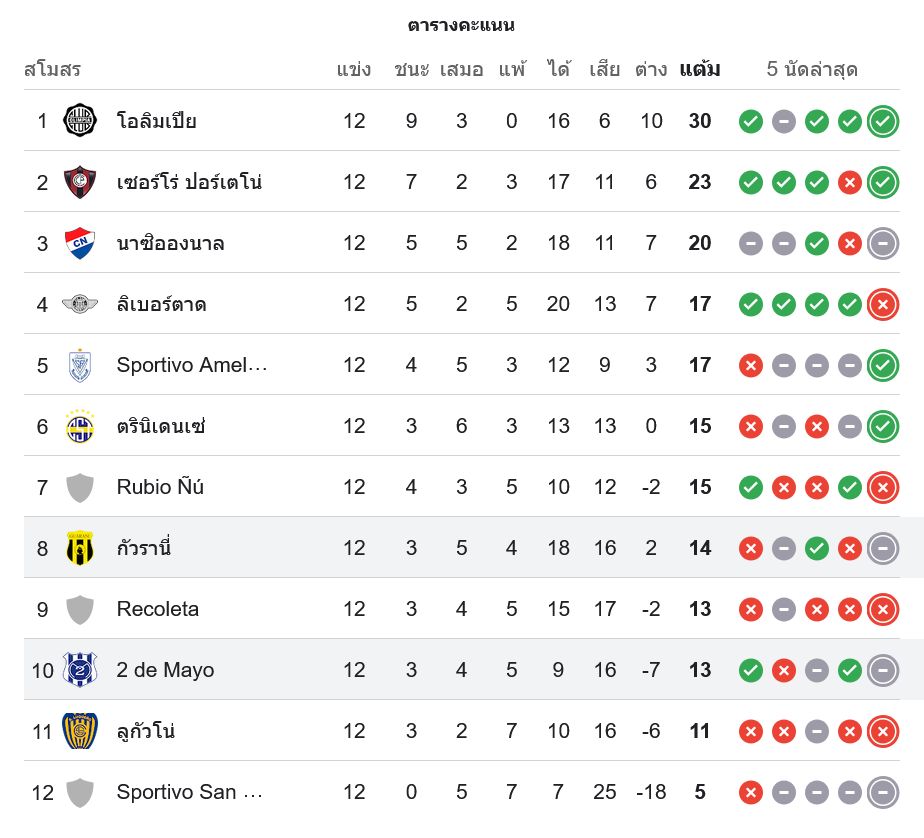Click the Trinidense club crest icon

pos(80,426)
